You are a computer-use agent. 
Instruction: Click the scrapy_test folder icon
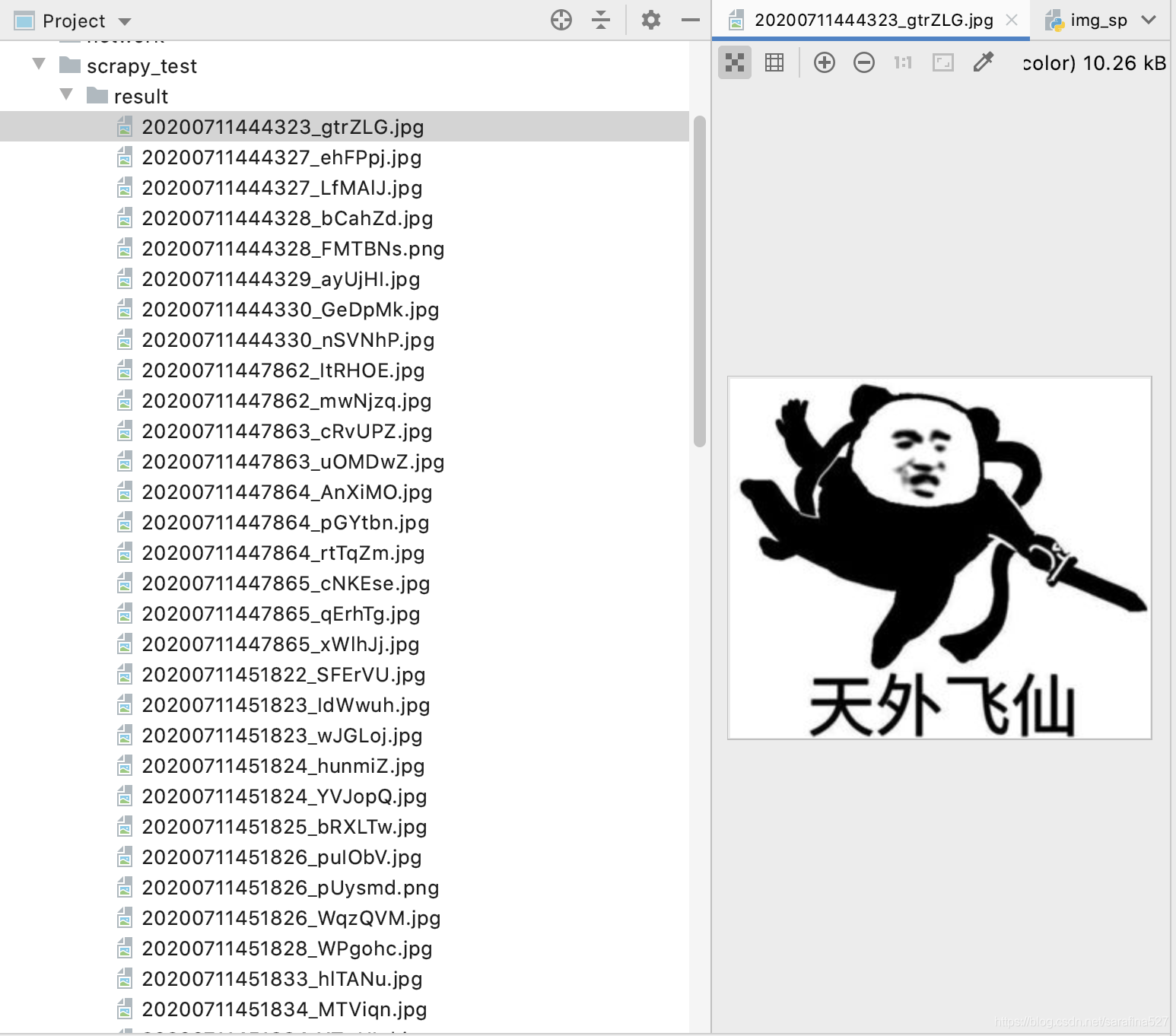[70, 65]
